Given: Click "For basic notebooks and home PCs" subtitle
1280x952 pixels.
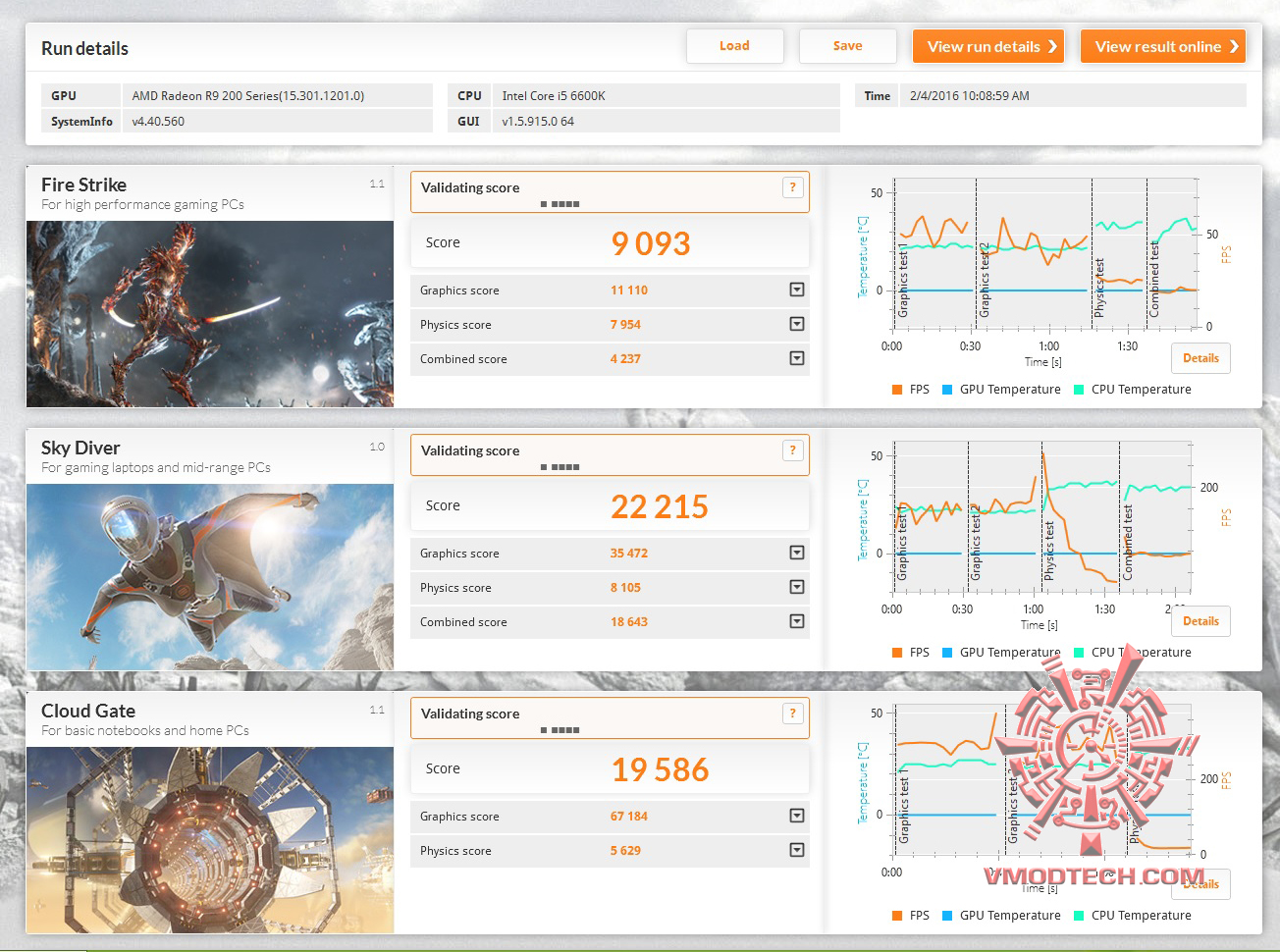Looking at the screenshot, I should click(x=145, y=731).
